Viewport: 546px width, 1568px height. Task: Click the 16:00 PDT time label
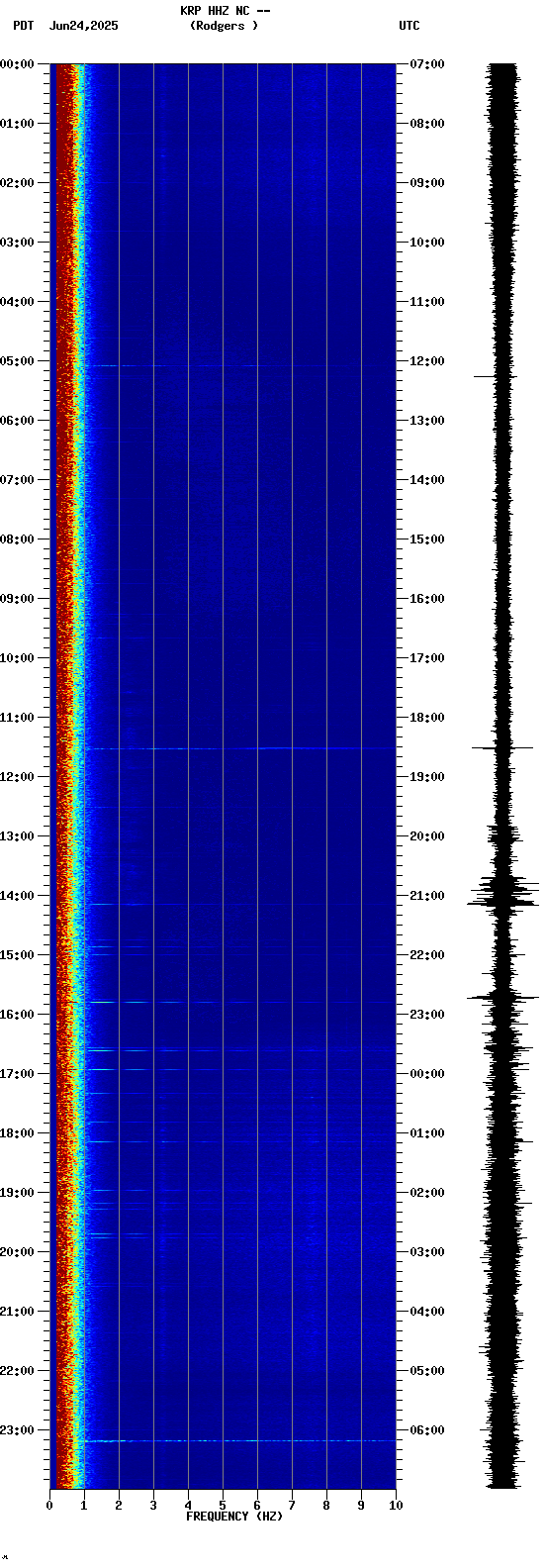pos(18,1015)
